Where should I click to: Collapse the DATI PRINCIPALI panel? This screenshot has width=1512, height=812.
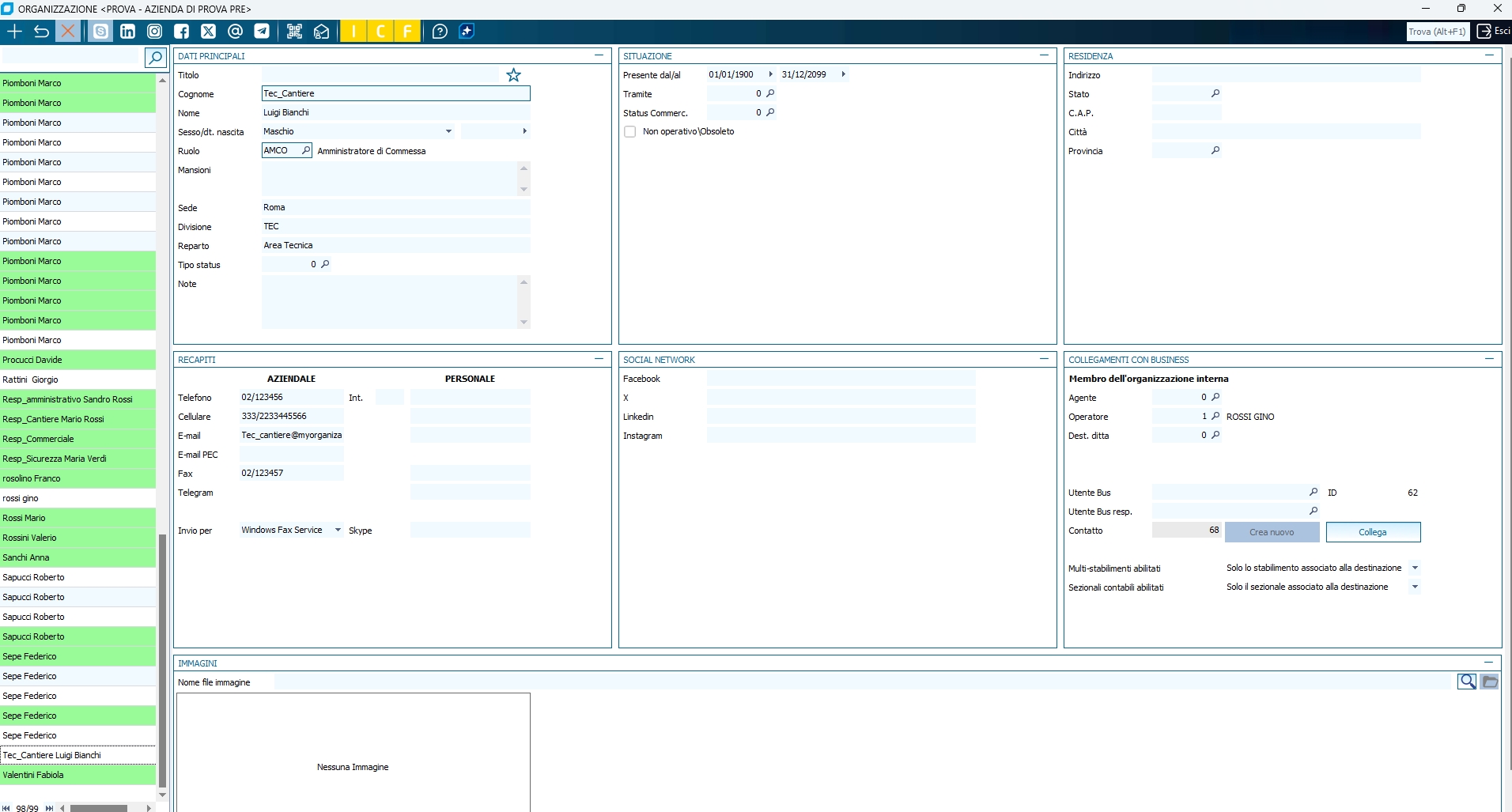pyautogui.click(x=599, y=55)
